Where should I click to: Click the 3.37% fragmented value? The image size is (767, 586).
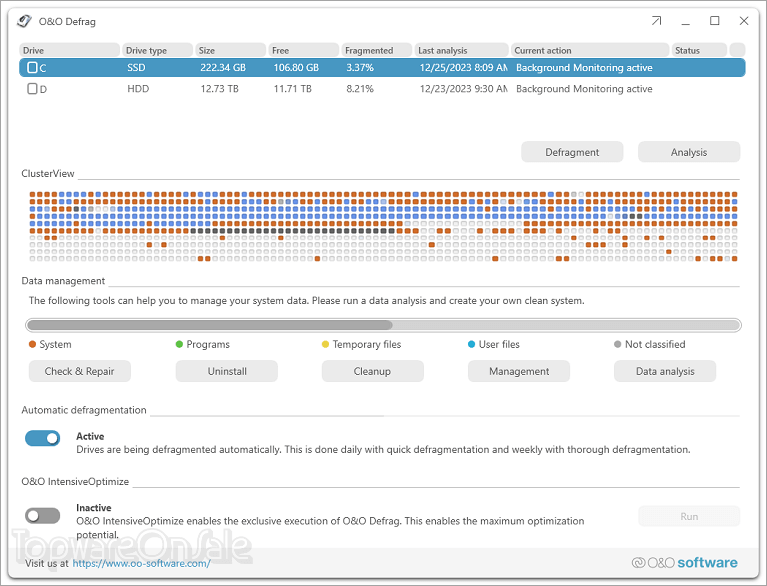point(360,68)
